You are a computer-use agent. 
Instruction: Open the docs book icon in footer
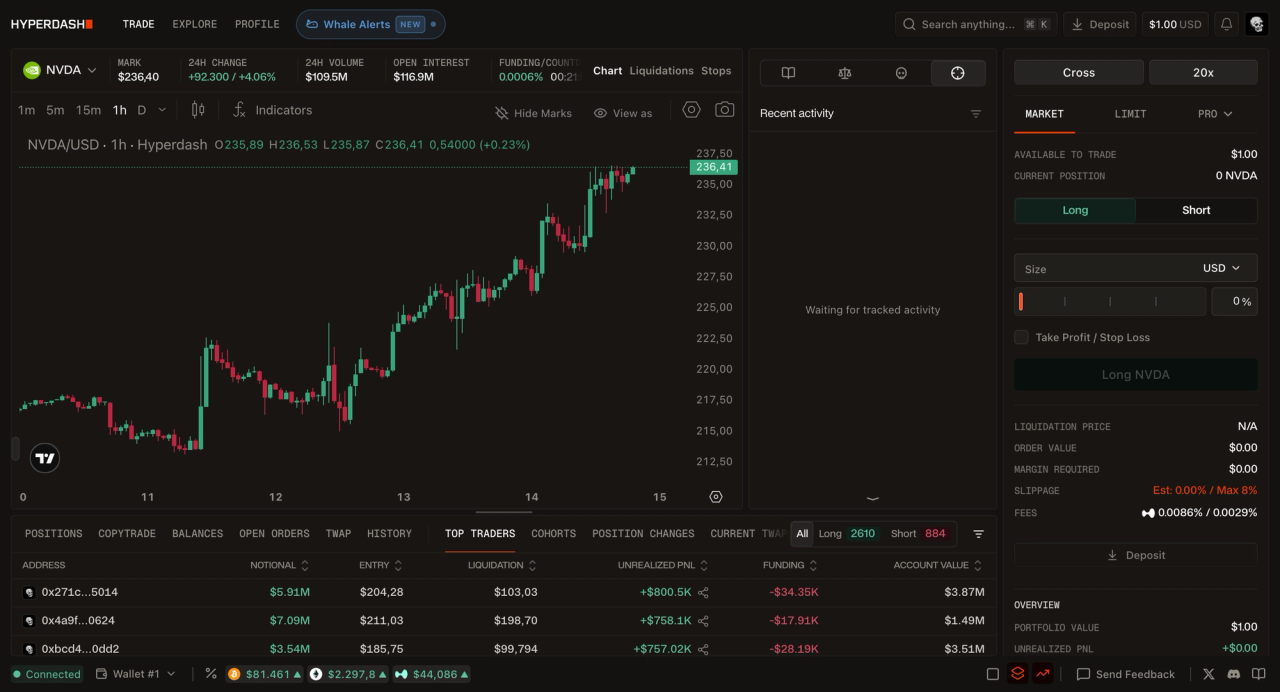(1259, 674)
